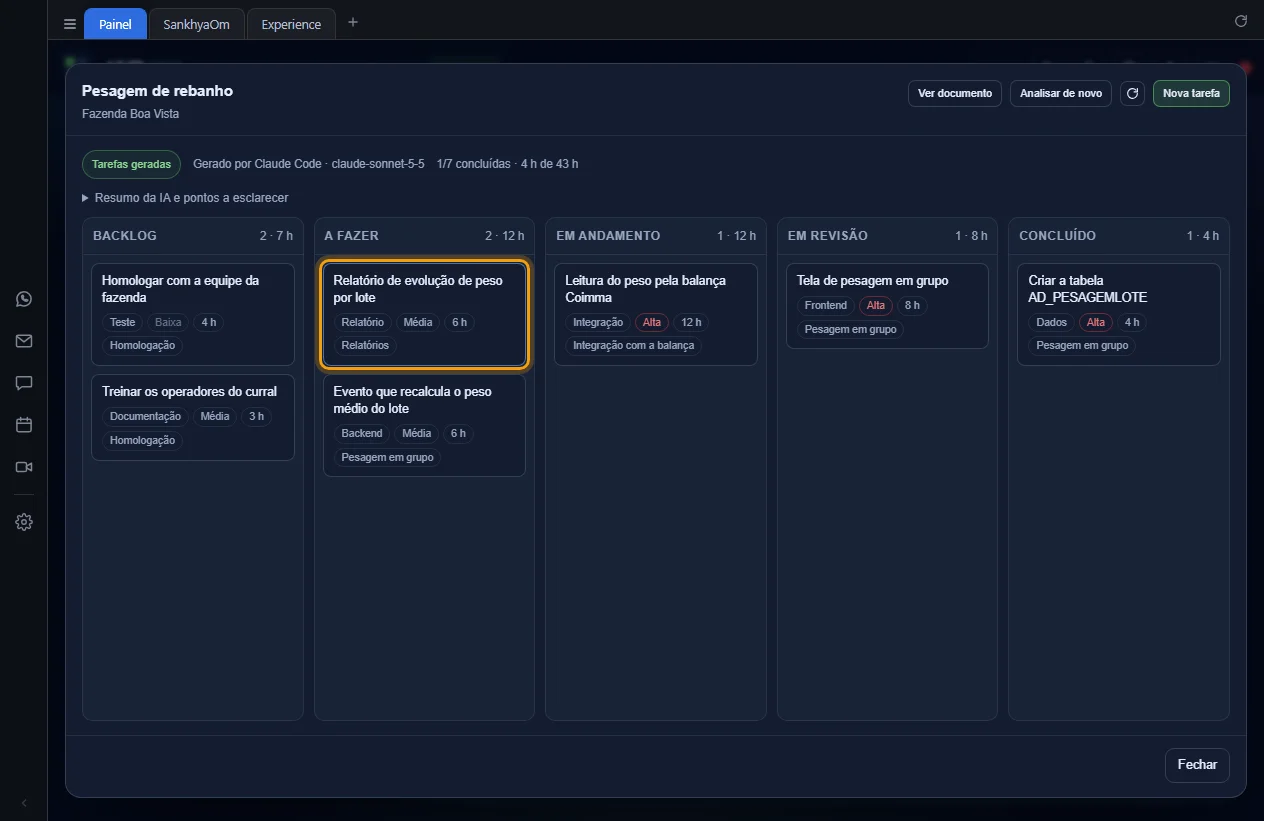
Task: Click the Frontend tag on Tela de pesagem card
Action: [826, 306]
